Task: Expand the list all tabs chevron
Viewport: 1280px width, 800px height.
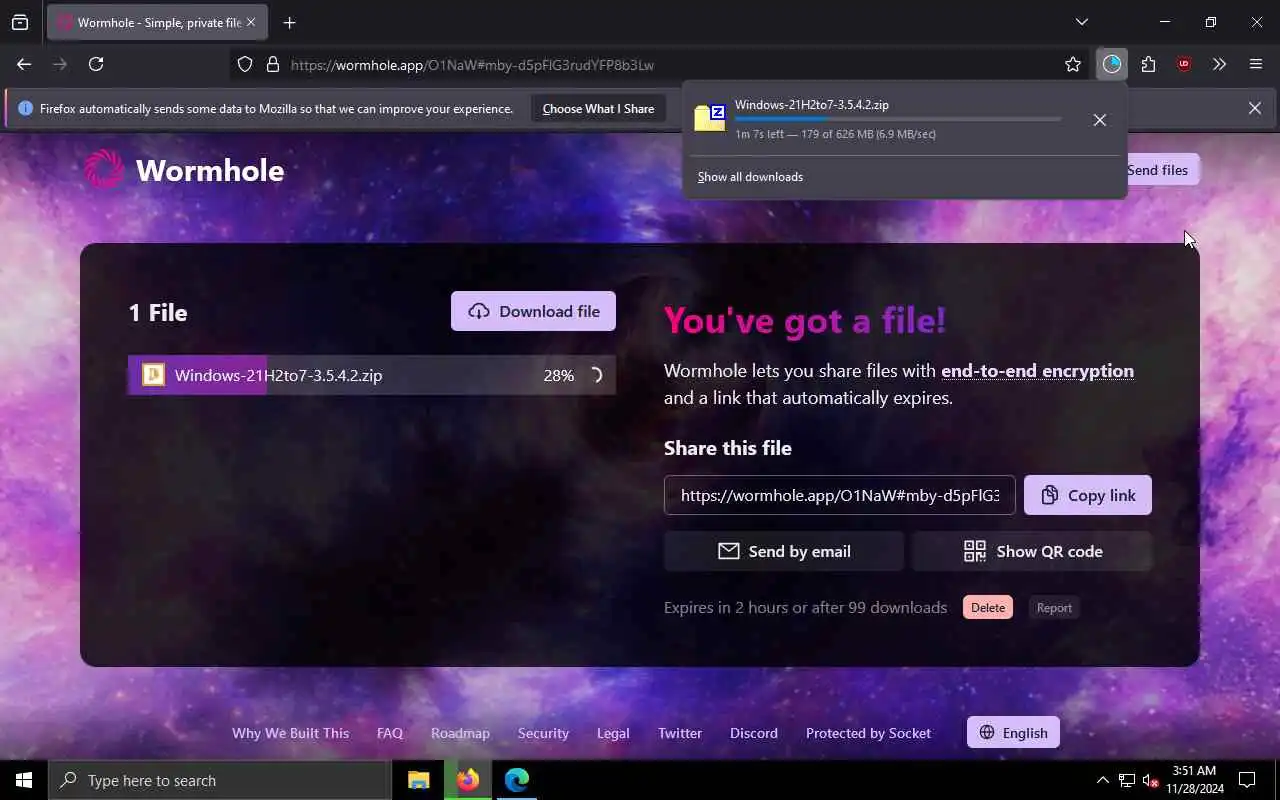Action: pyautogui.click(x=1081, y=22)
